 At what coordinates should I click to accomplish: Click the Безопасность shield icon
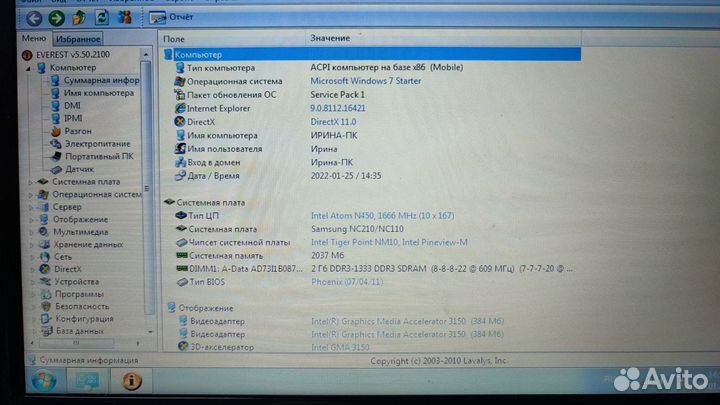tap(46, 306)
